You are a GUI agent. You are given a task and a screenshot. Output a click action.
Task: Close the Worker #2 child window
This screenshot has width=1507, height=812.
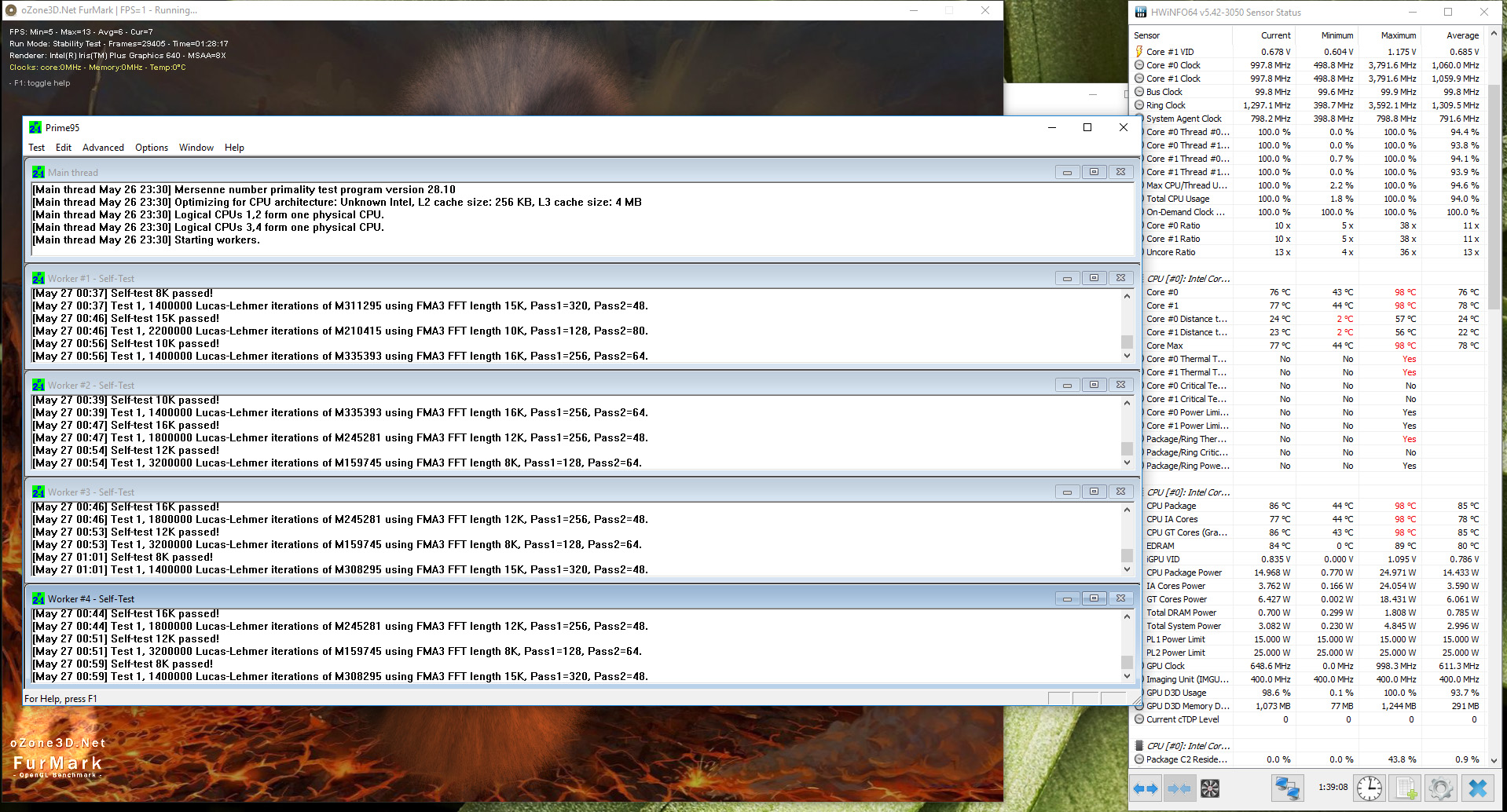click(1120, 385)
